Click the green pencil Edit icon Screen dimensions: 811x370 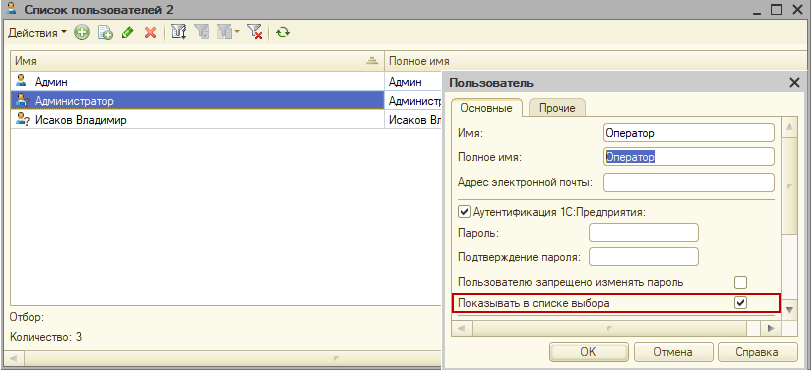[x=127, y=33]
